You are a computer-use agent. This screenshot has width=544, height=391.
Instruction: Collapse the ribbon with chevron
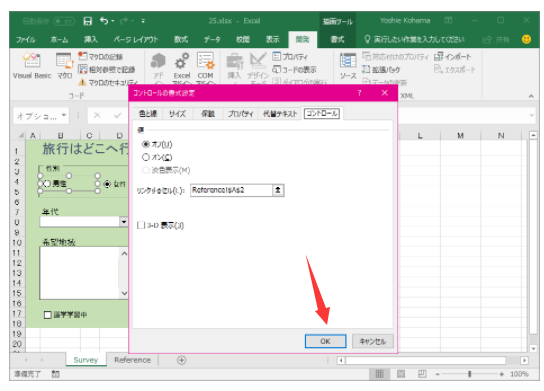point(531,96)
